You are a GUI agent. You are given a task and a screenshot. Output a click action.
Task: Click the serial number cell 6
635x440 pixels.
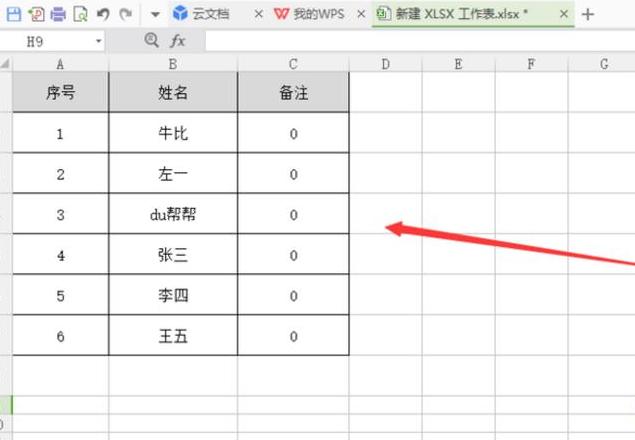[x=60, y=335]
